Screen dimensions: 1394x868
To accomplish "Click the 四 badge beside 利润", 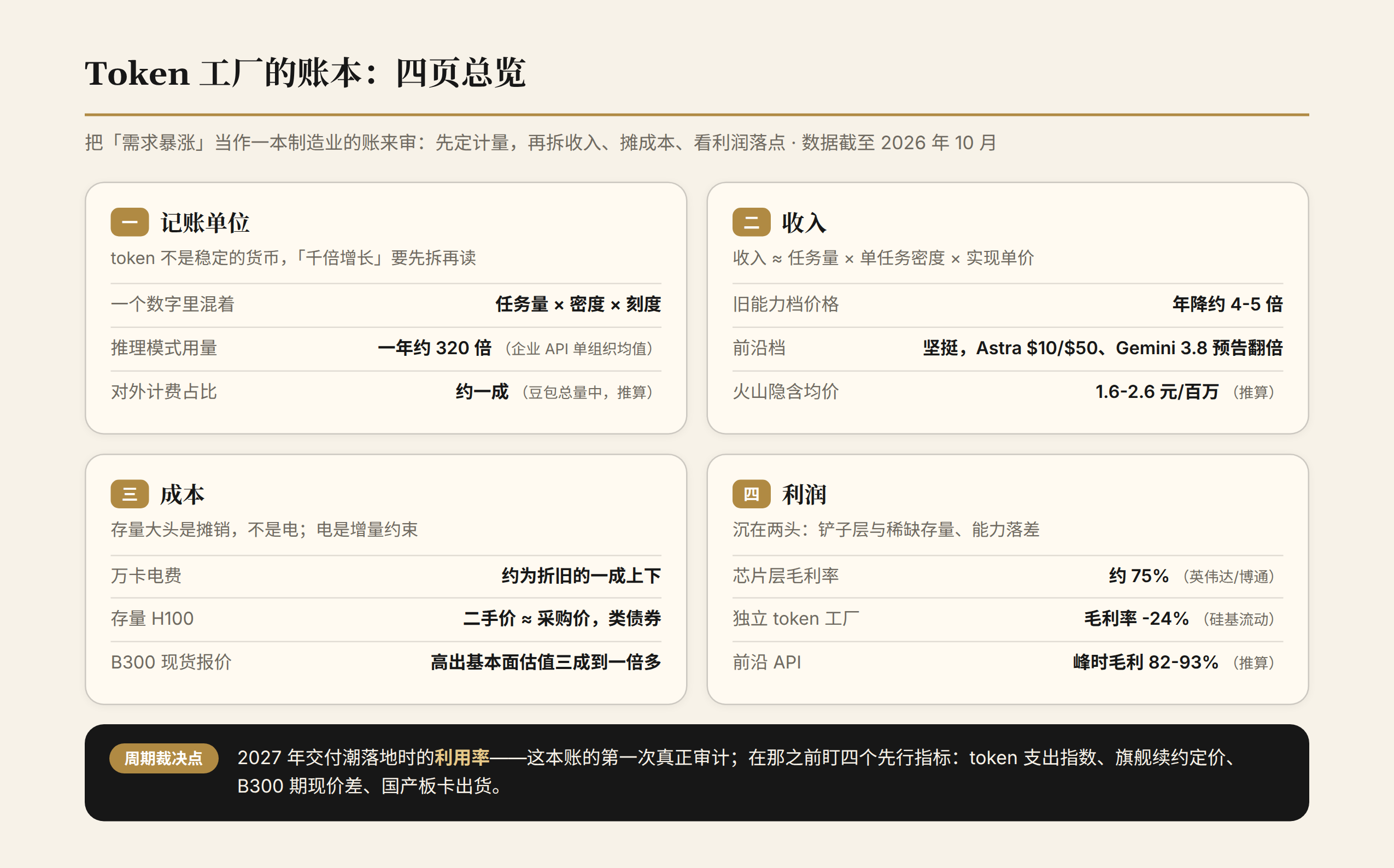I will tap(751, 494).
